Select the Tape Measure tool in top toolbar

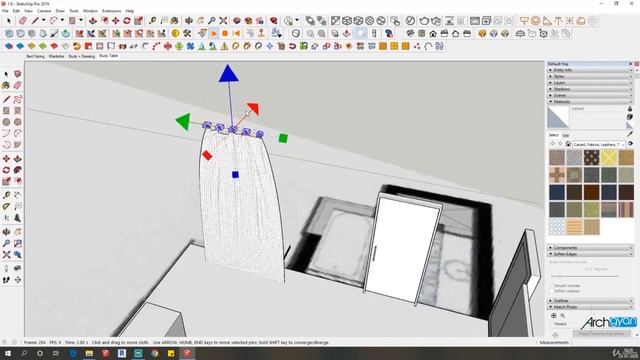[x=152, y=20]
